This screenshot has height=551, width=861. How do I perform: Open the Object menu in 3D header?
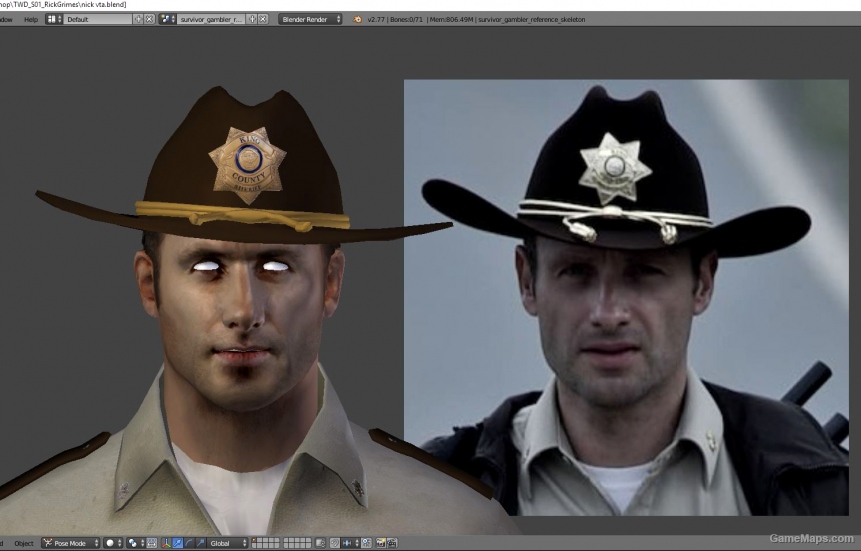pos(24,543)
